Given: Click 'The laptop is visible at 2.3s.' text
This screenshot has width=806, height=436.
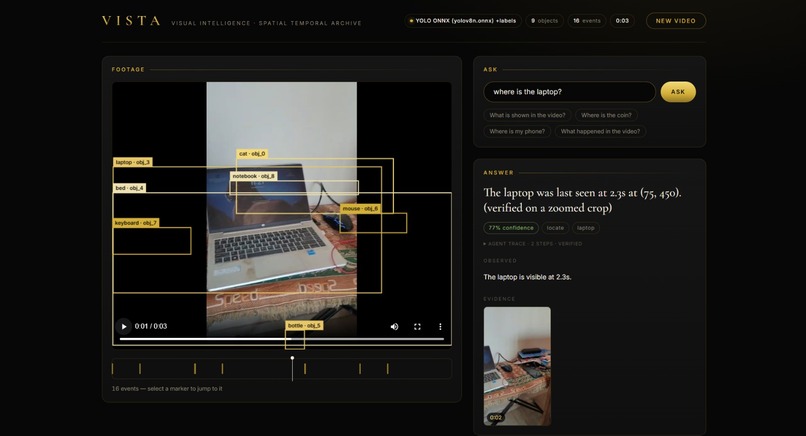Looking at the screenshot, I should (527, 277).
